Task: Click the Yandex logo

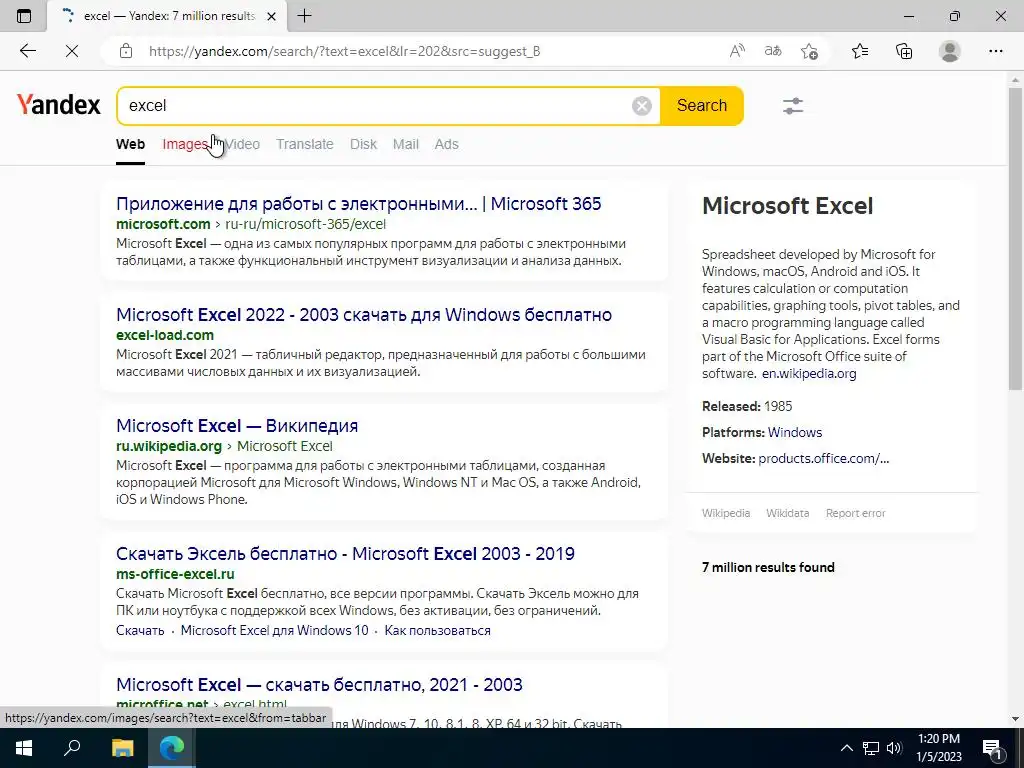Action: pyautogui.click(x=59, y=104)
